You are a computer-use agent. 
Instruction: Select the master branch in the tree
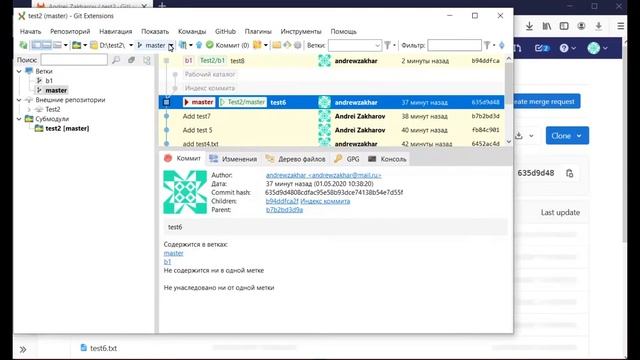(56, 90)
